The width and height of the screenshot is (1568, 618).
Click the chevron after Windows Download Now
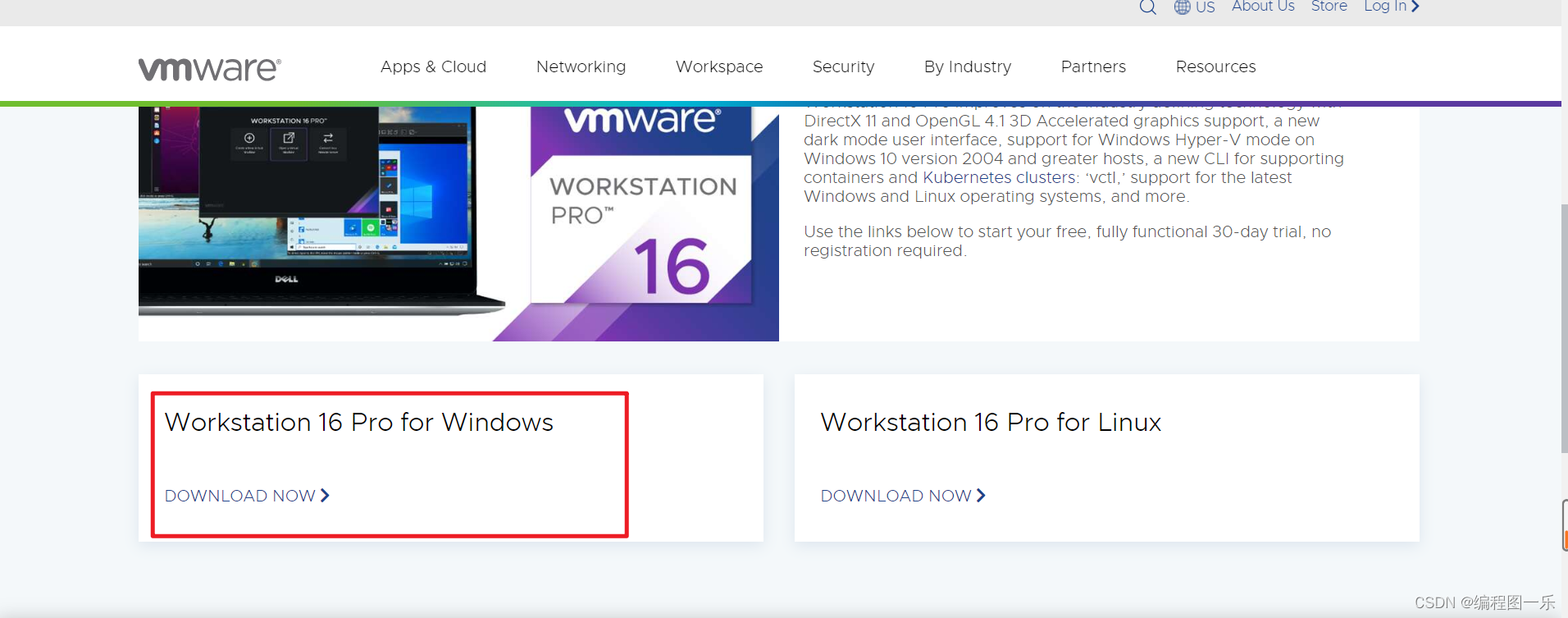click(x=325, y=496)
